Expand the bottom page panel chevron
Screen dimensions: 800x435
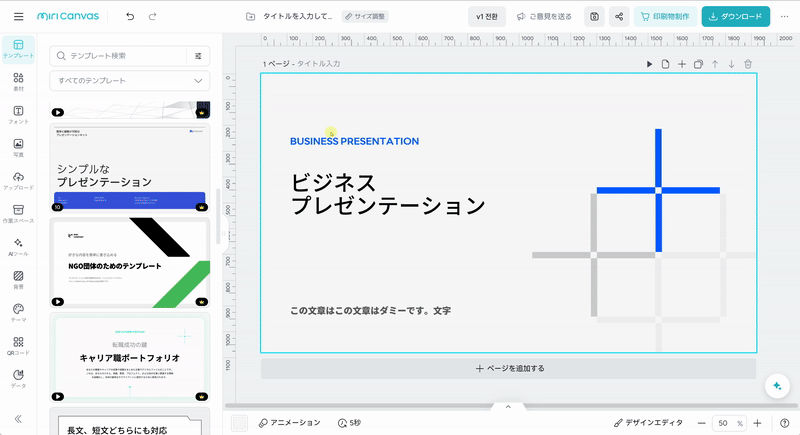pyautogui.click(x=508, y=407)
